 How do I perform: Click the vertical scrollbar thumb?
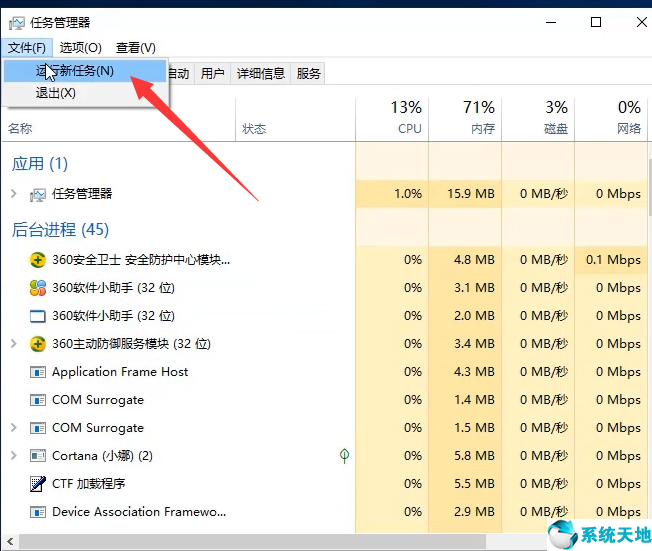point(650,186)
